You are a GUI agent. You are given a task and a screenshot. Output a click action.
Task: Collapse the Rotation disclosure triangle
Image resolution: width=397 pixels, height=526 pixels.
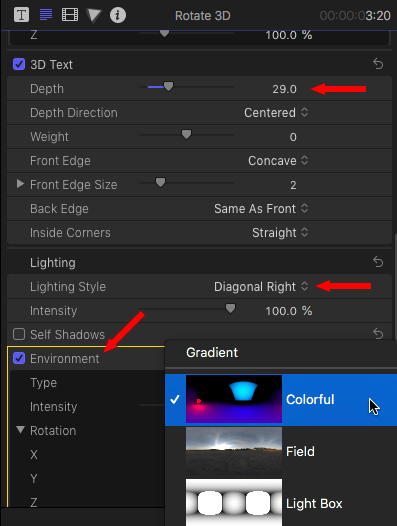[20, 430]
